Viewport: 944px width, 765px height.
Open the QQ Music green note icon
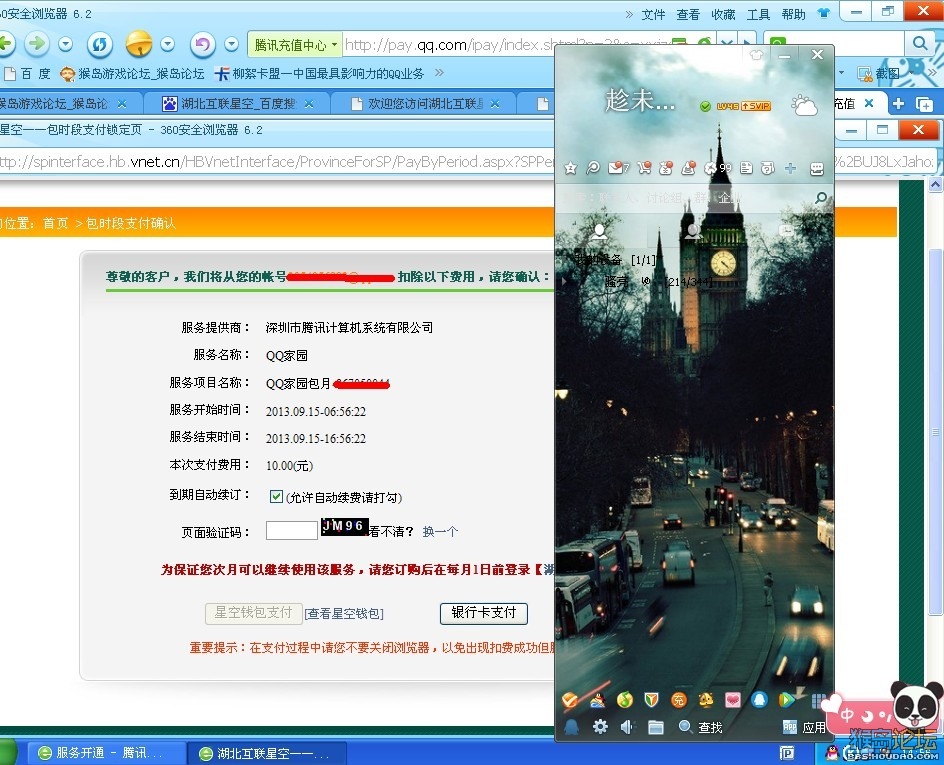point(625,699)
